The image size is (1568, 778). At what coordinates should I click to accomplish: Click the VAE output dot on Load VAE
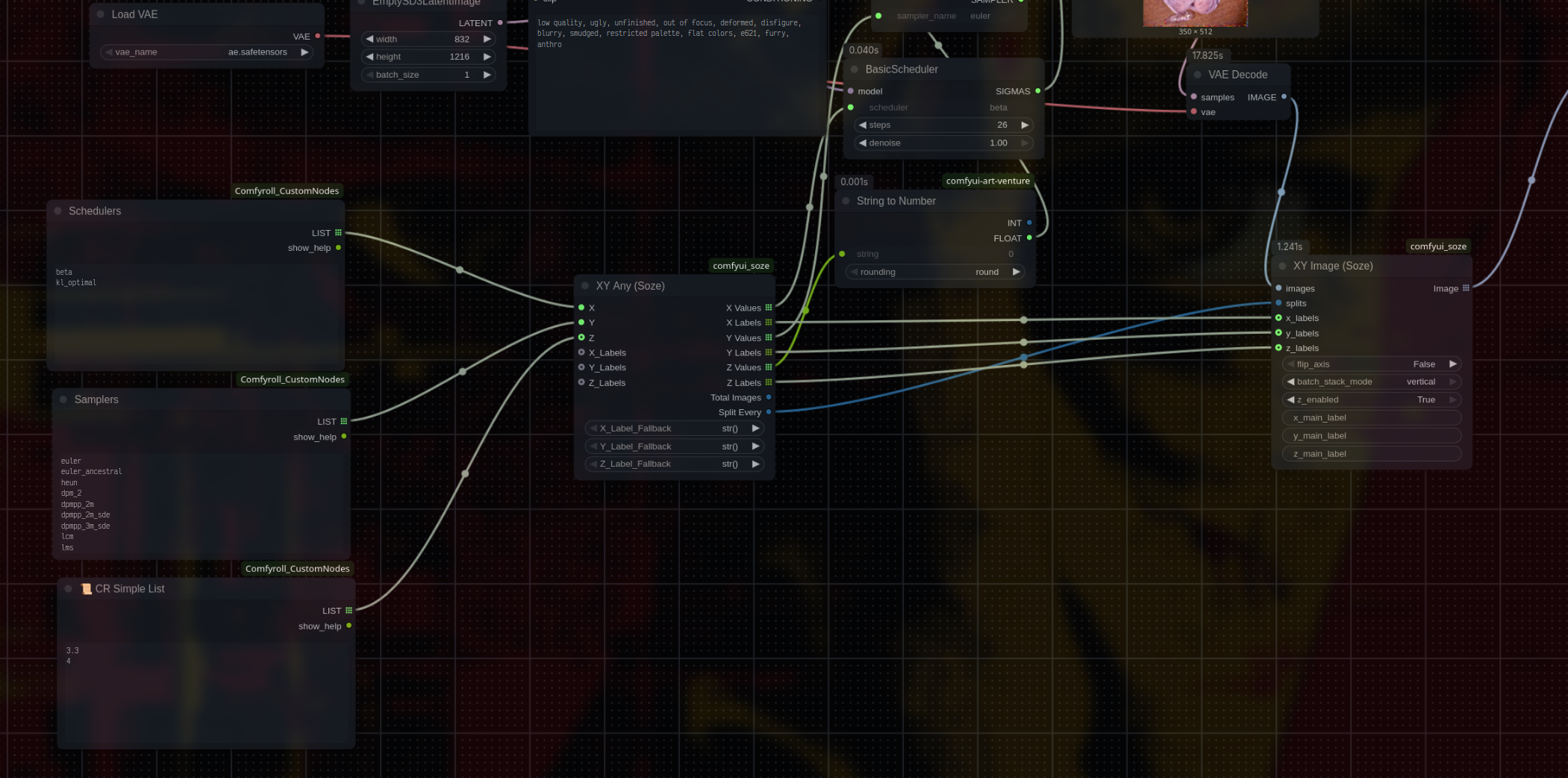pyautogui.click(x=318, y=36)
